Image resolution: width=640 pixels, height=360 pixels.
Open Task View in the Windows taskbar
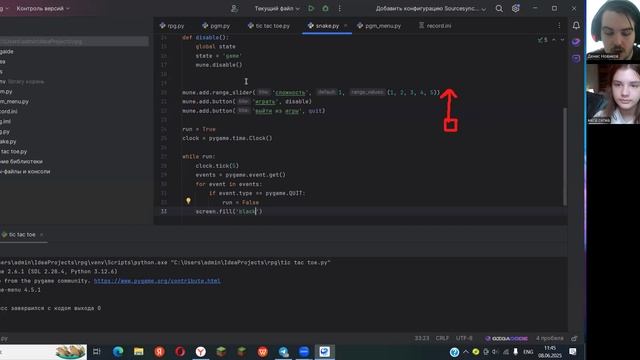click(x=97, y=351)
